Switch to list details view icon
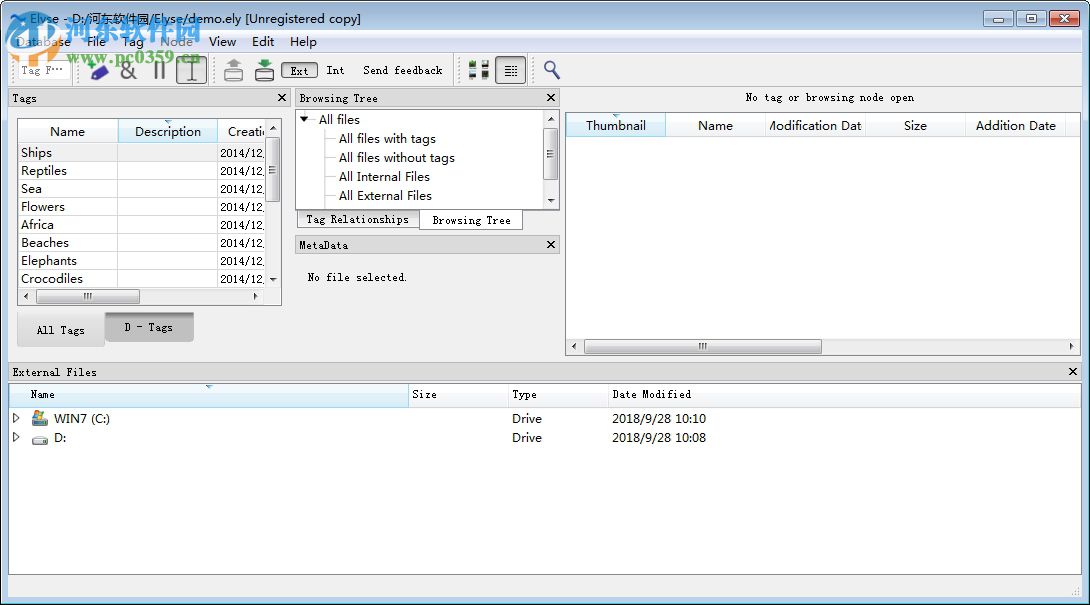 coord(510,70)
